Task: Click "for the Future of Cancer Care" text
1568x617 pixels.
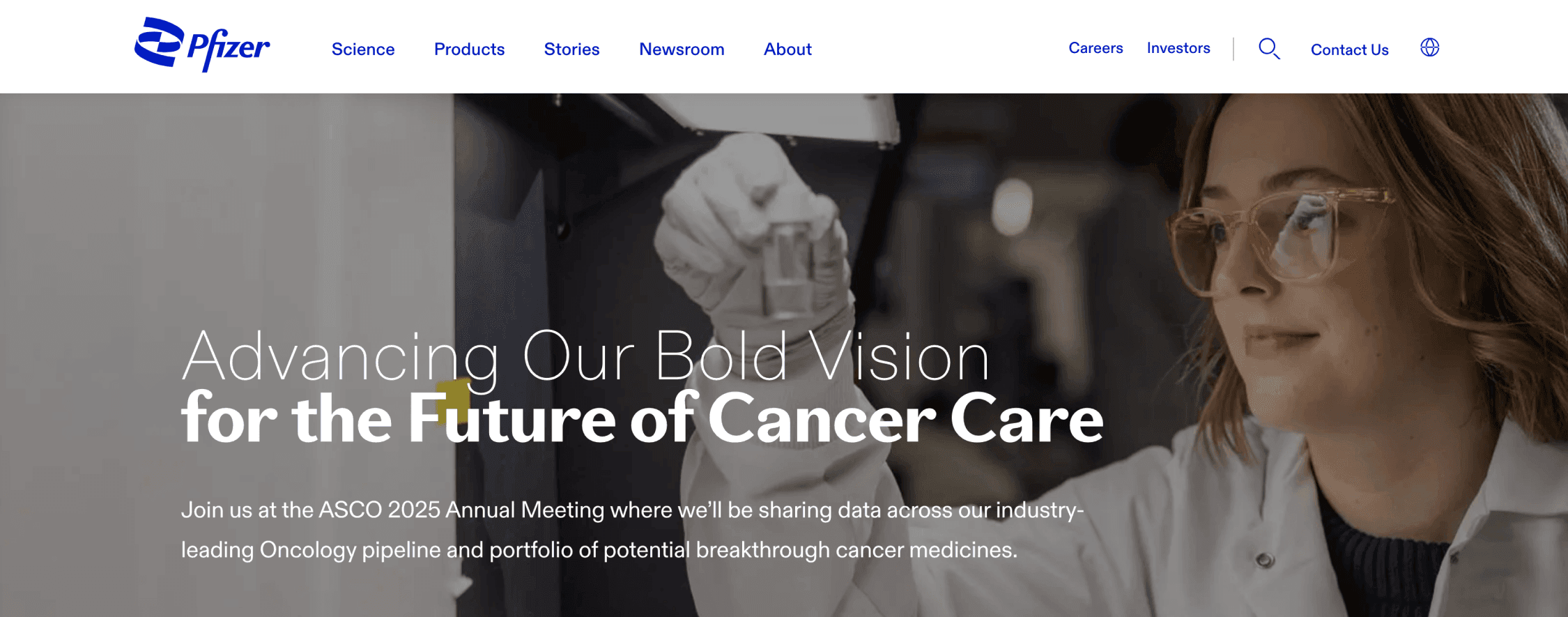Action: (x=641, y=418)
